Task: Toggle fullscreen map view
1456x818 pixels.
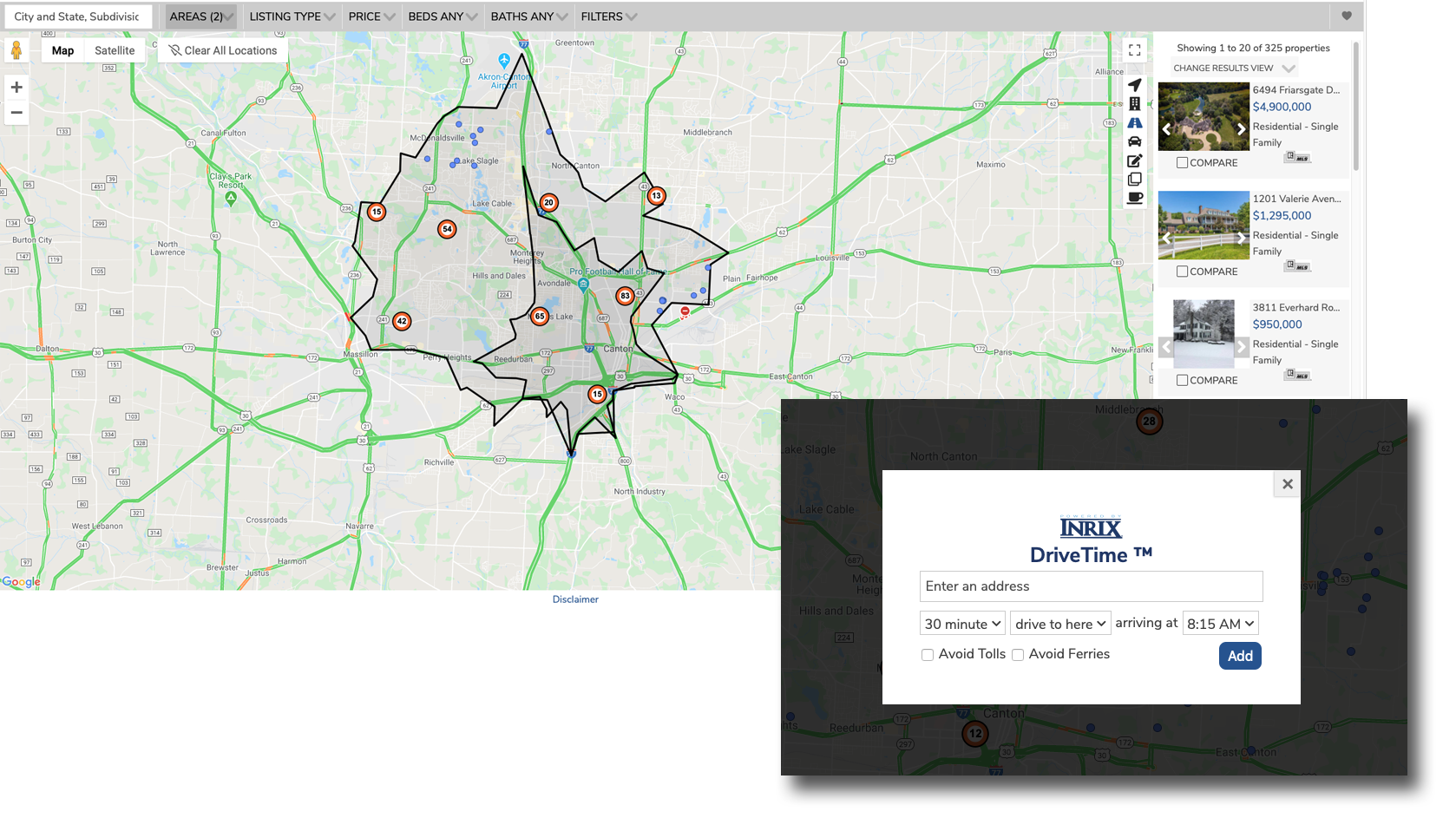Action: coord(1134,50)
